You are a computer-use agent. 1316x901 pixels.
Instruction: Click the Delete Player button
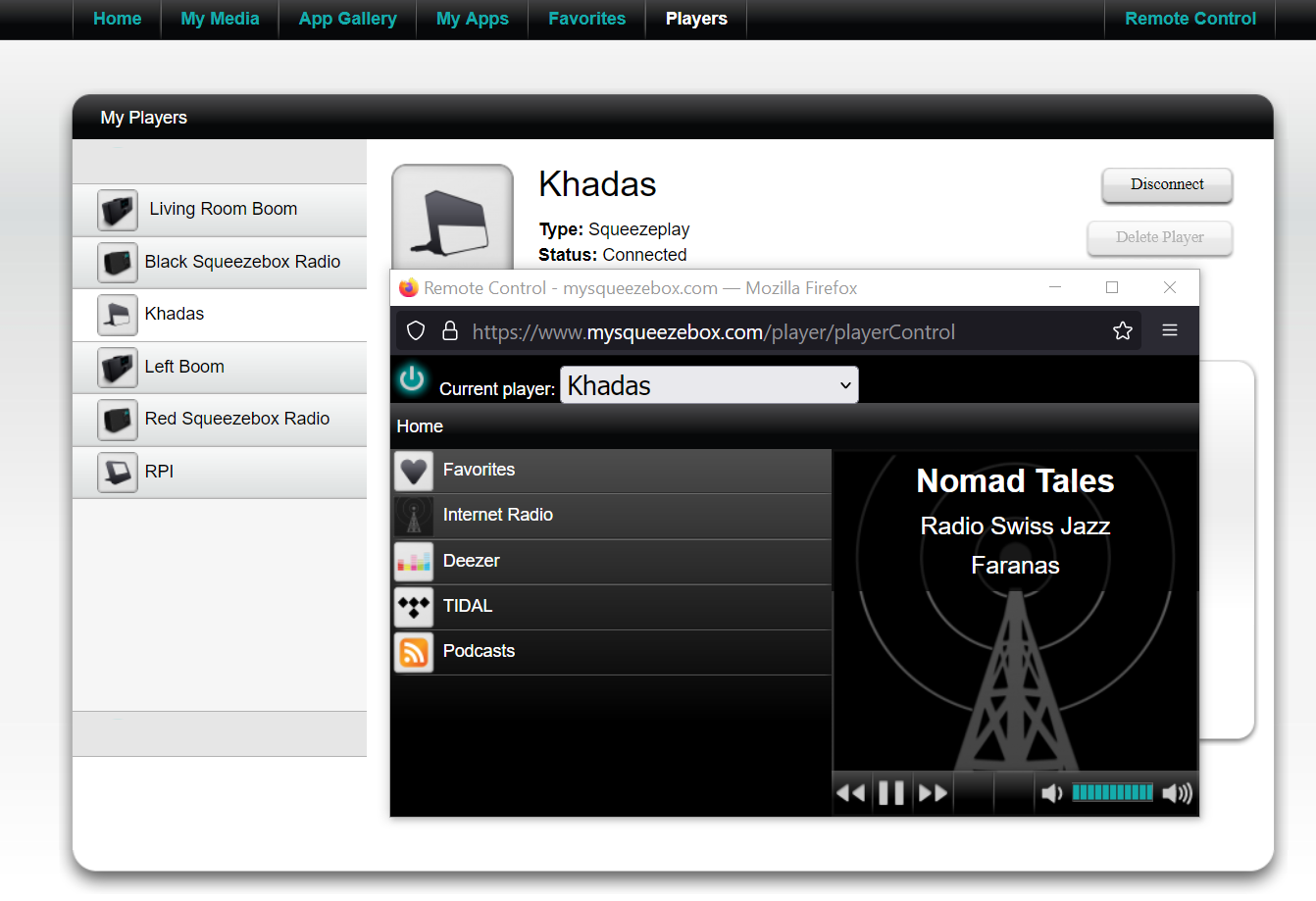click(1159, 237)
